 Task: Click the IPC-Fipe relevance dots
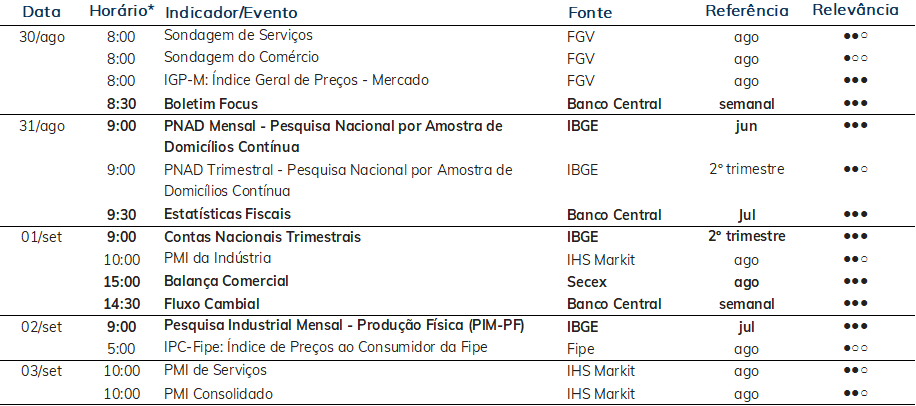[855, 349]
